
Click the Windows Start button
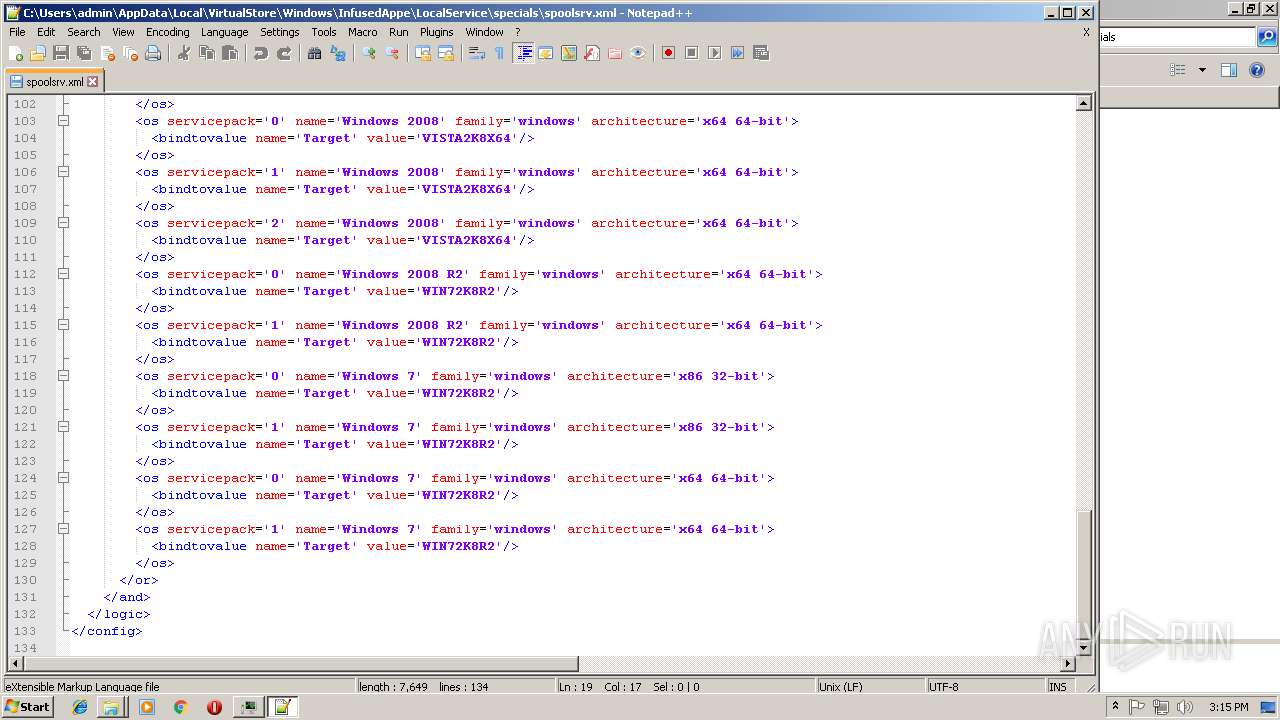click(x=27, y=706)
